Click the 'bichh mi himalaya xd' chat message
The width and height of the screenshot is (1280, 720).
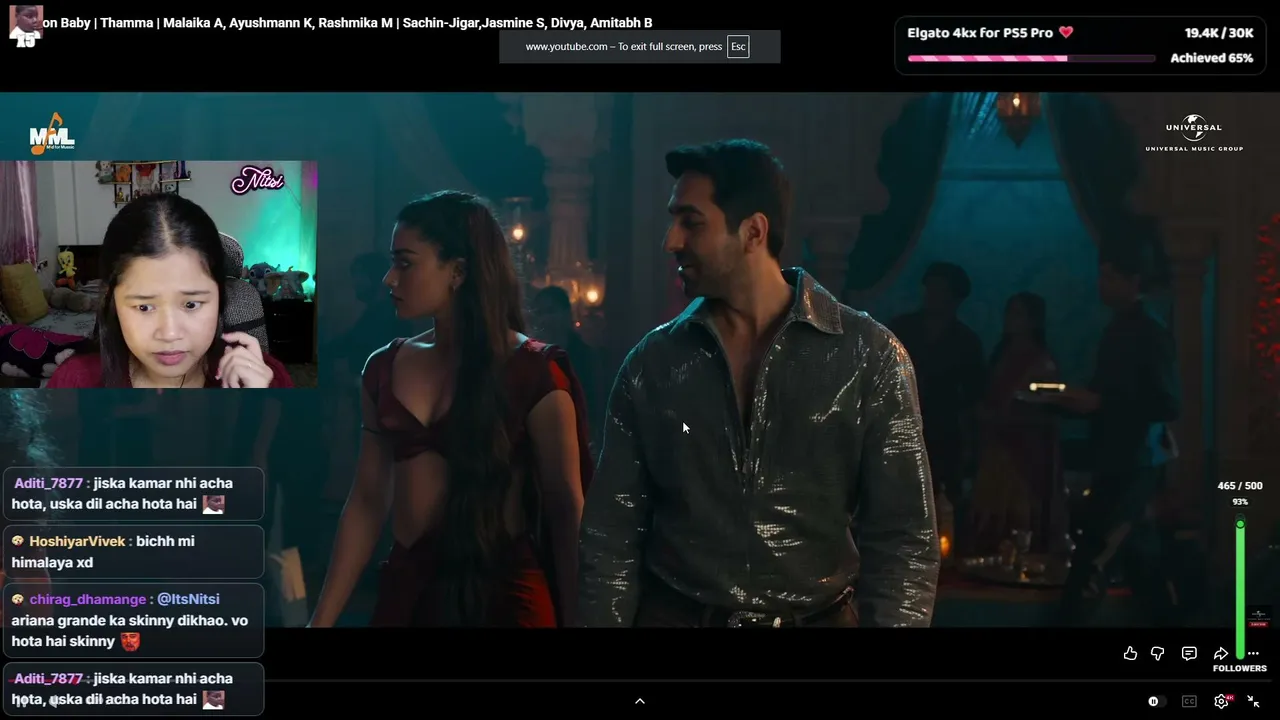click(x=103, y=552)
